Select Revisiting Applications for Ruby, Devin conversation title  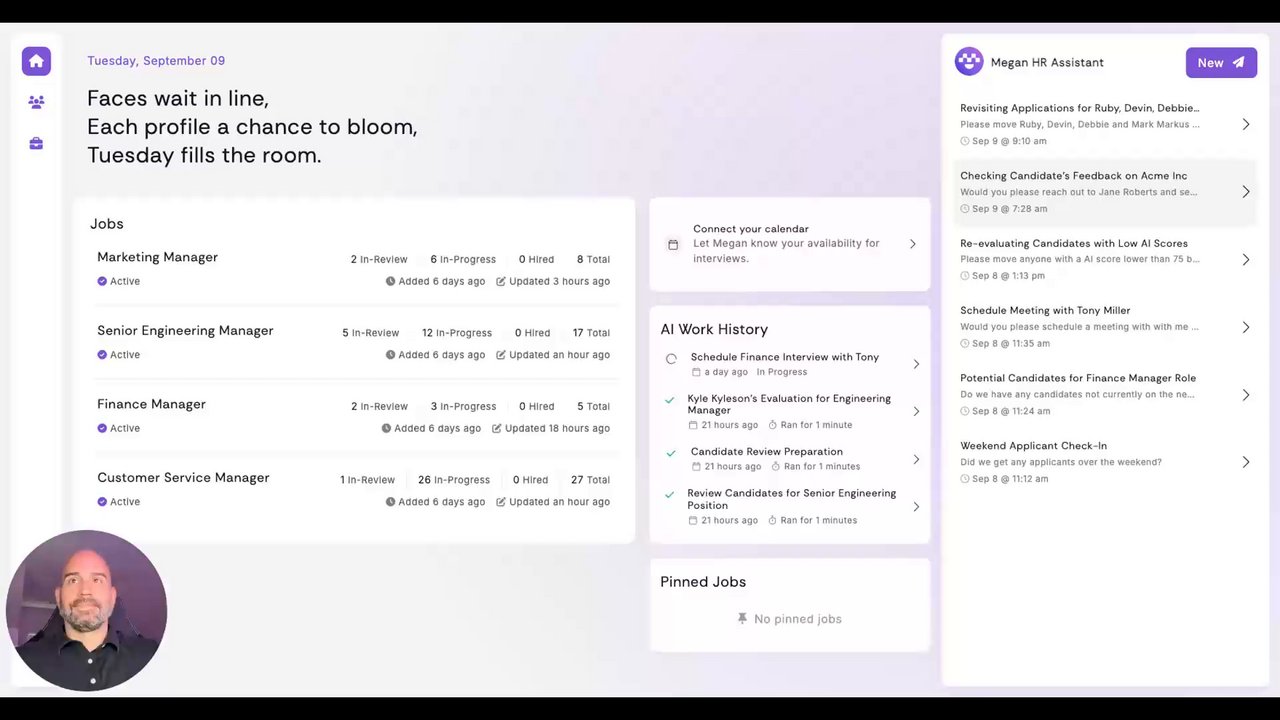1080,108
